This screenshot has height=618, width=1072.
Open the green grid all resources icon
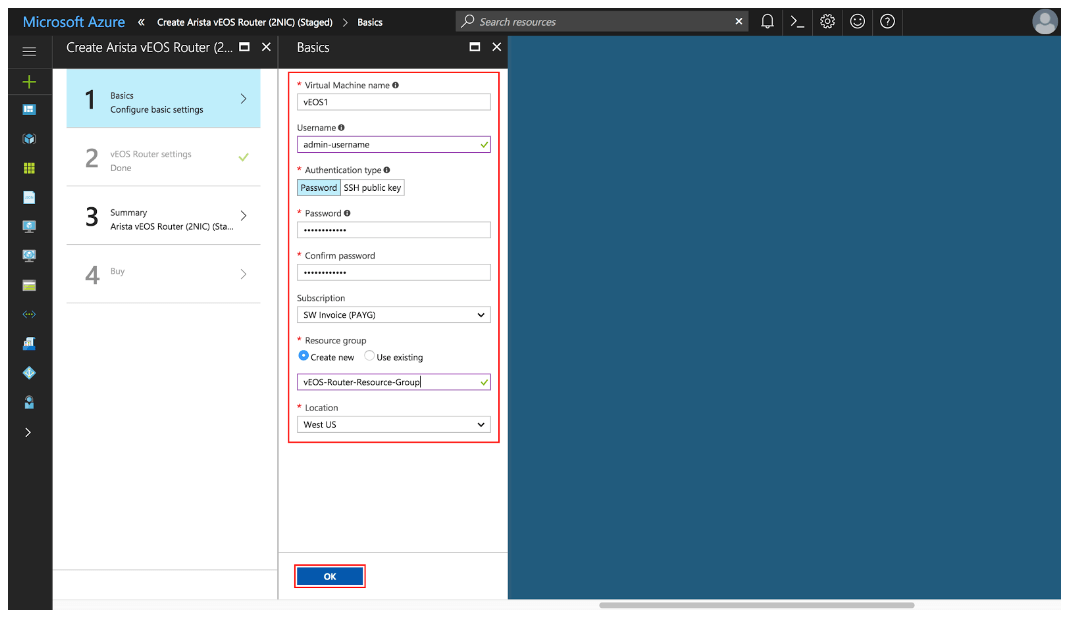[29, 168]
